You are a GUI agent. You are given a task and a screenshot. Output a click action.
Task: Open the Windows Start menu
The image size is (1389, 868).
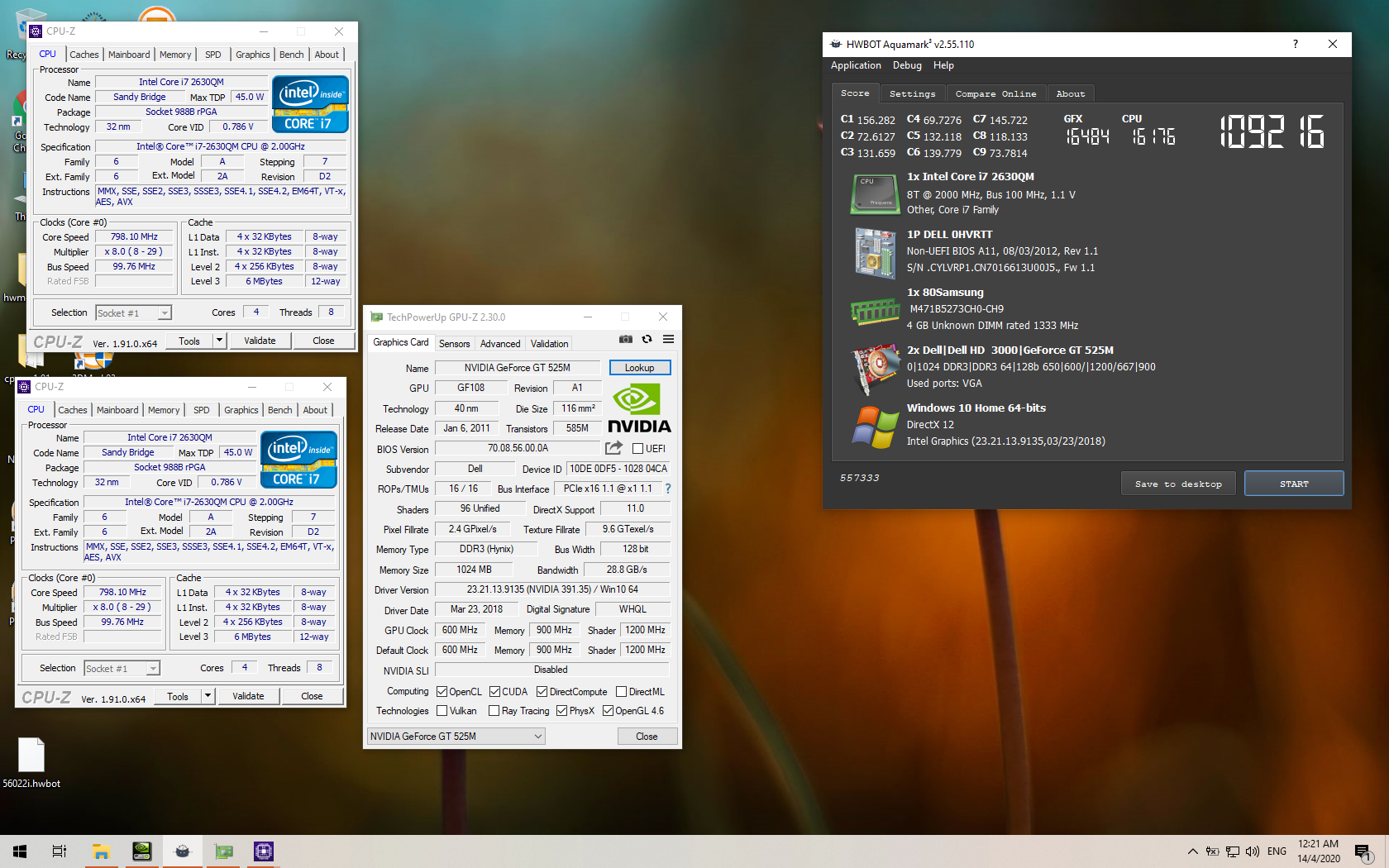[x=20, y=851]
